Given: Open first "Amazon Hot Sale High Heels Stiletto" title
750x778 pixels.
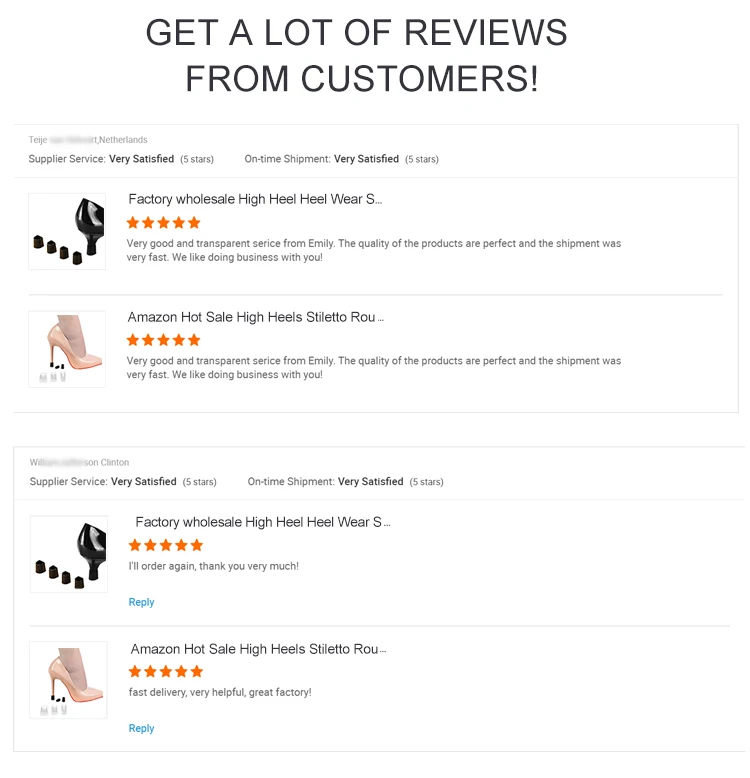Looking at the screenshot, I should point(255,317).
